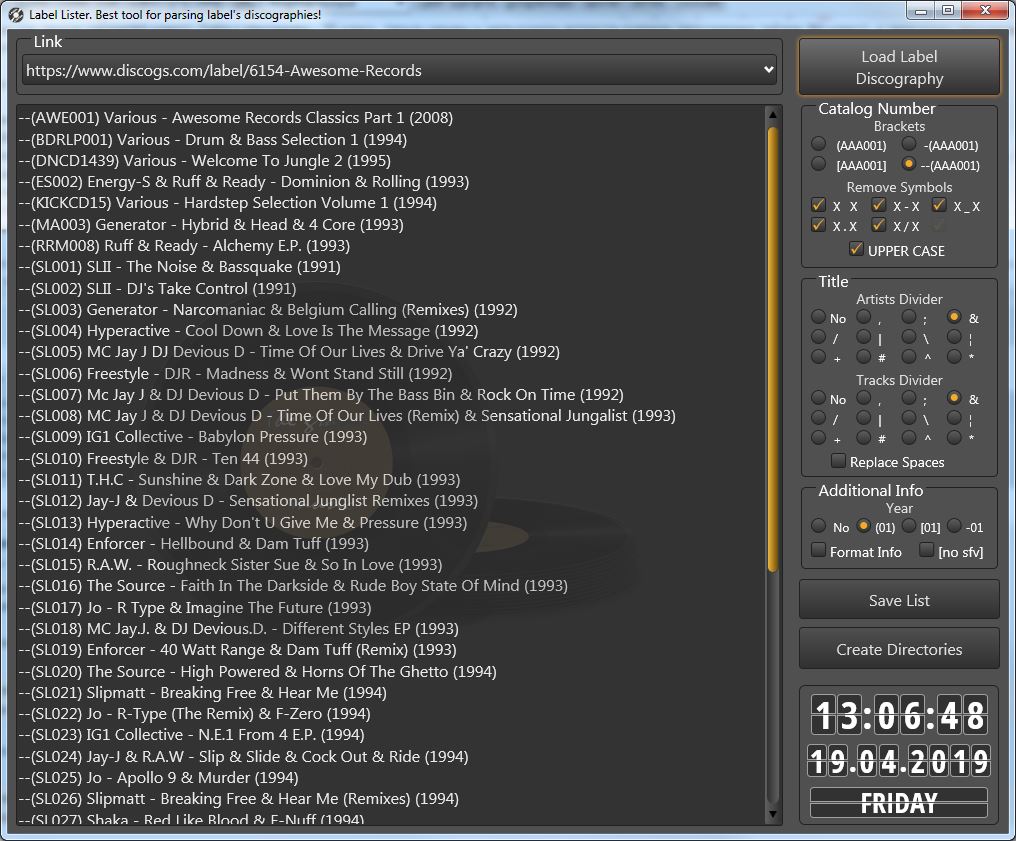Select the [AAA001] square brackets option

819,165
